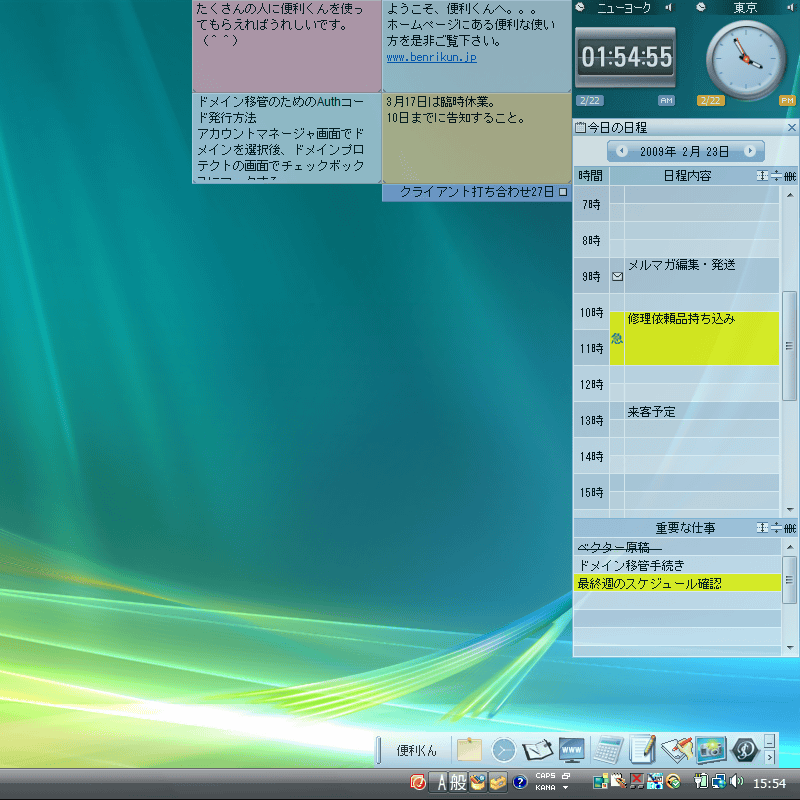
Task: Click the font icon in 日程内容 header
Action: [790, 176]
